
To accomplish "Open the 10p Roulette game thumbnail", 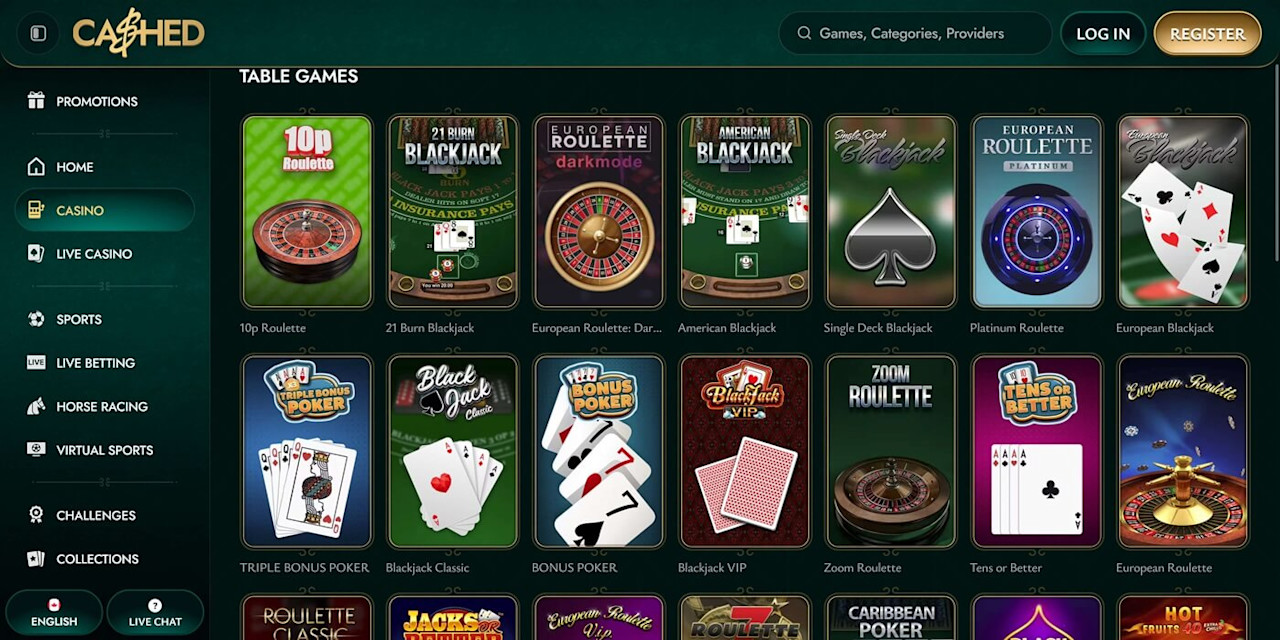I will point(307,211).
